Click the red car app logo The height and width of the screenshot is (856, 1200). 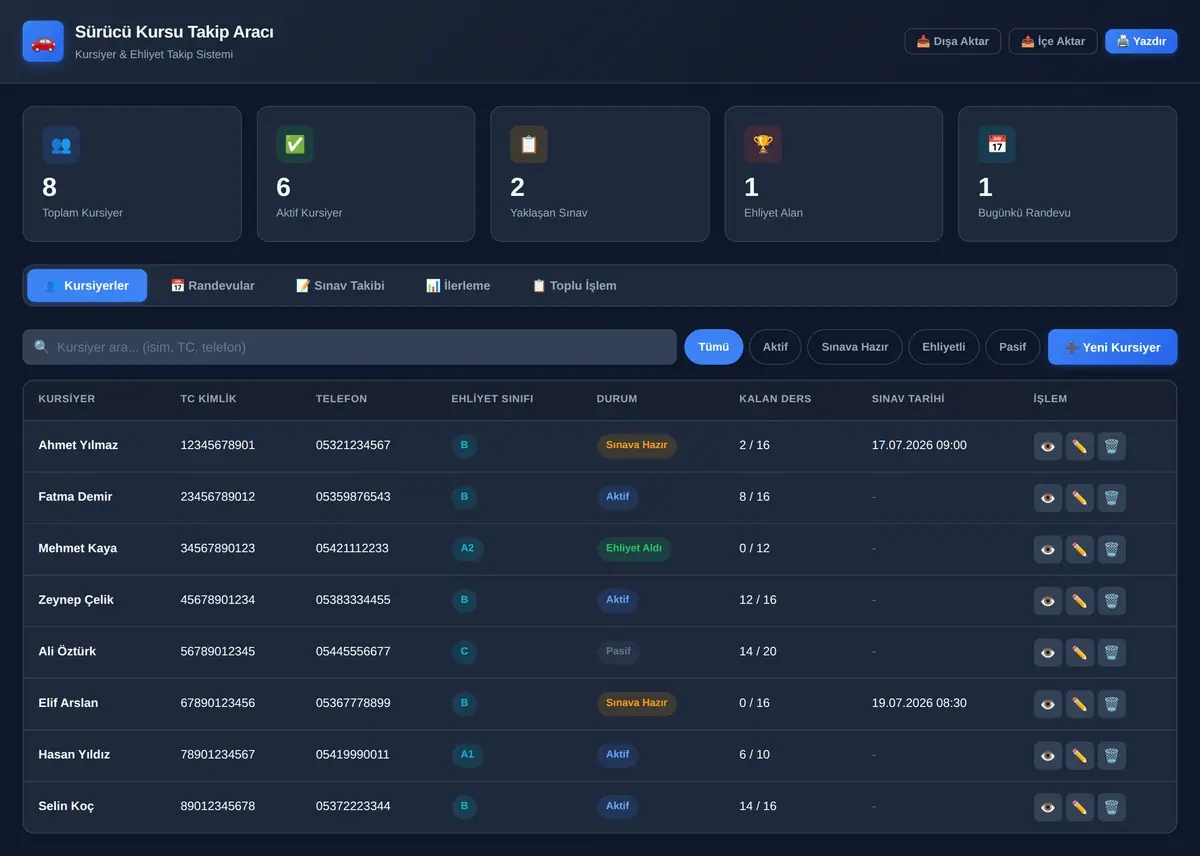point(43,42)
